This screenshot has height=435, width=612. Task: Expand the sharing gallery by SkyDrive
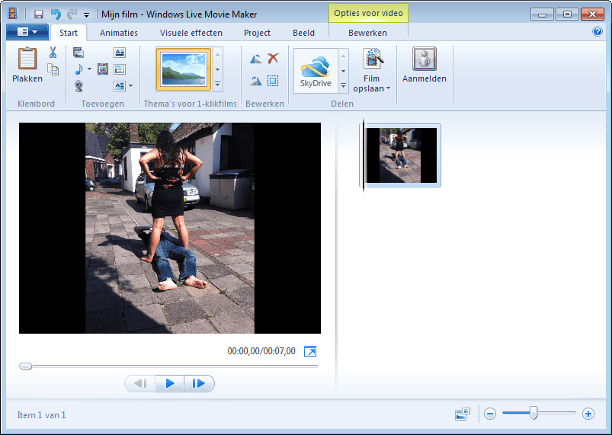click(x=343, y=86)
